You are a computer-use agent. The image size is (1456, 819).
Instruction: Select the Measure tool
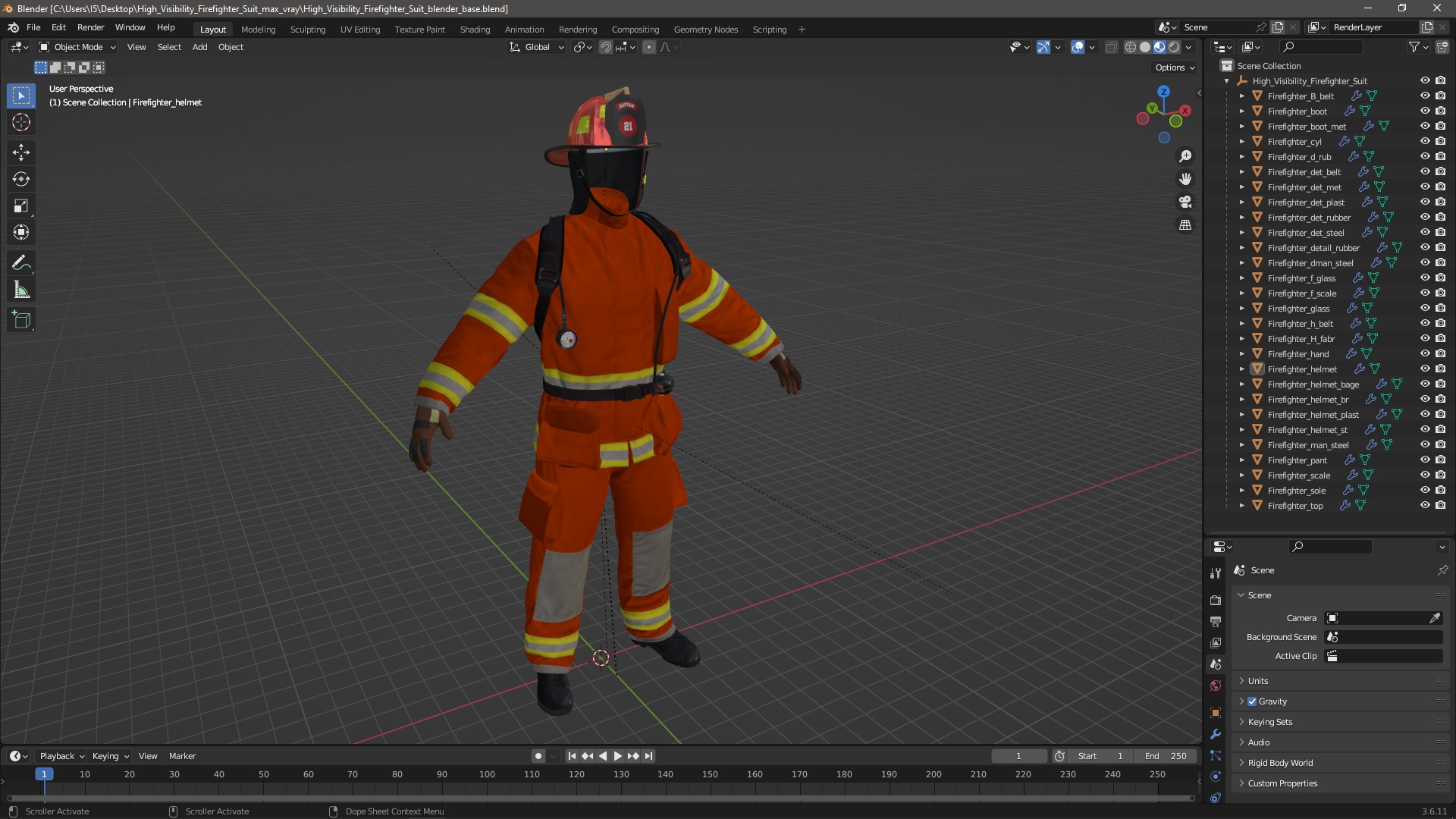tap(21, 290)
